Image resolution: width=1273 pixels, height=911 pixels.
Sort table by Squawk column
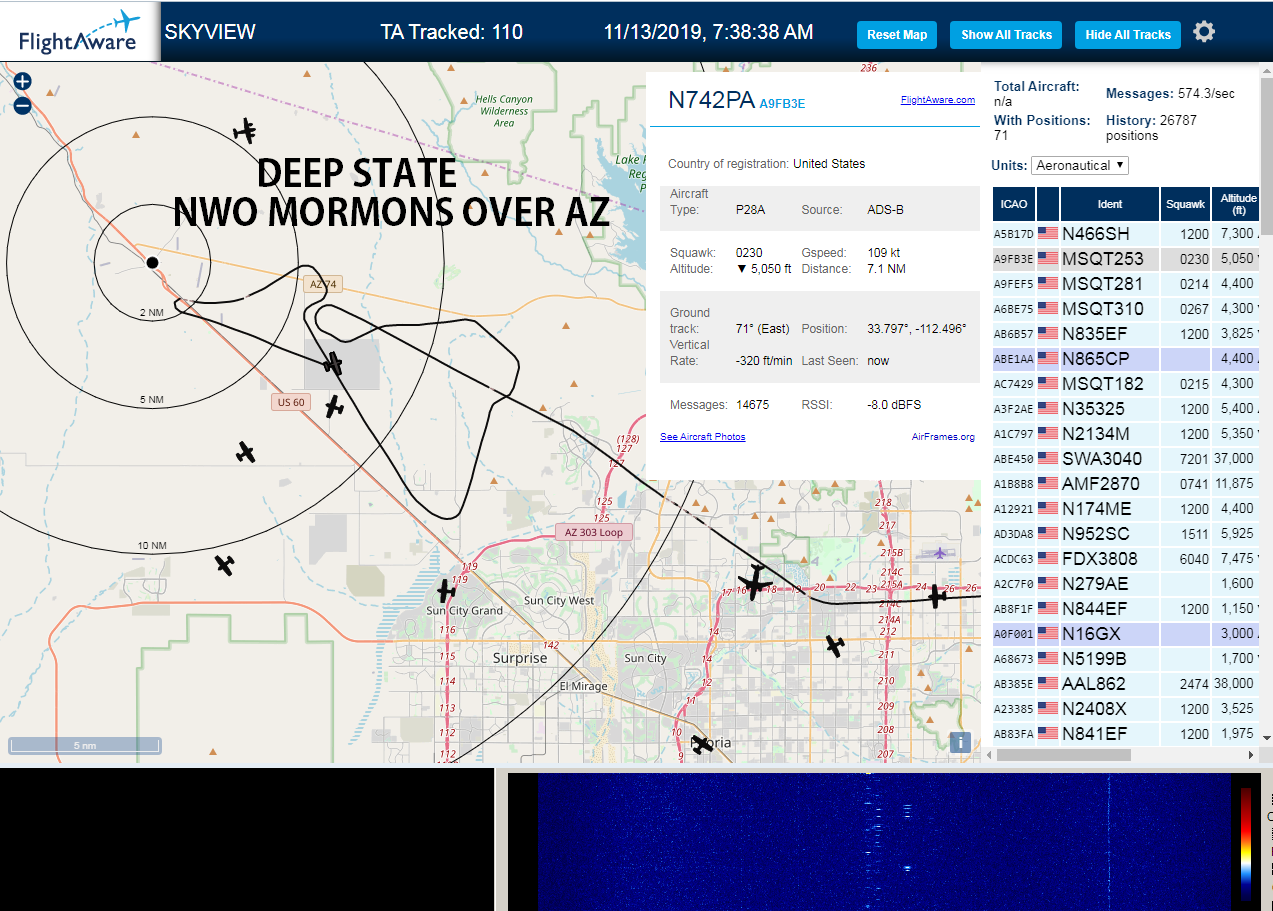(1185, 203)
